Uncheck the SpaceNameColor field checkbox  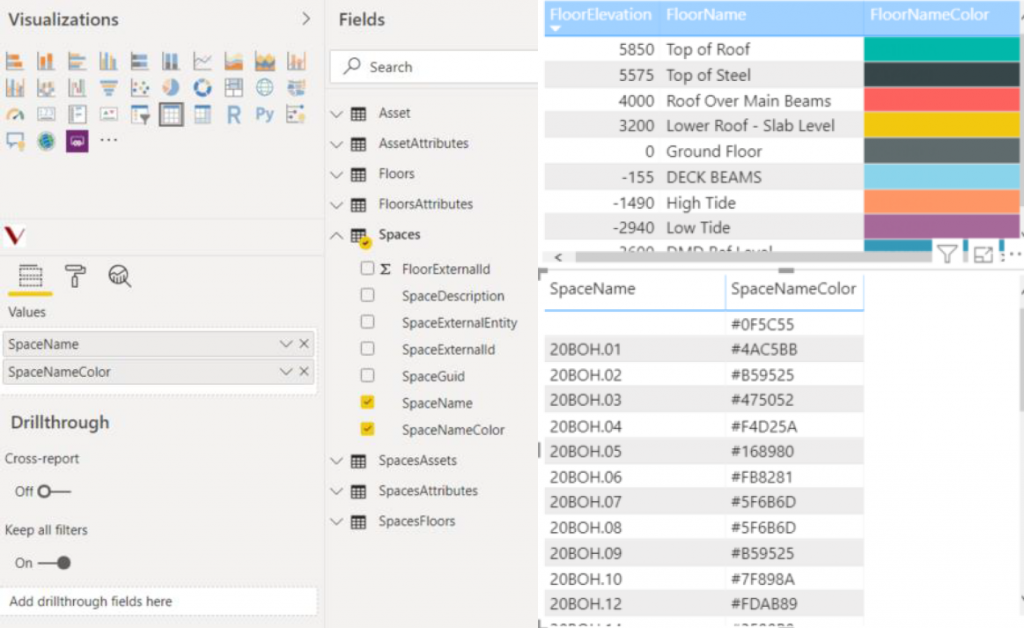pyautogui.click(x=367, y=429)
